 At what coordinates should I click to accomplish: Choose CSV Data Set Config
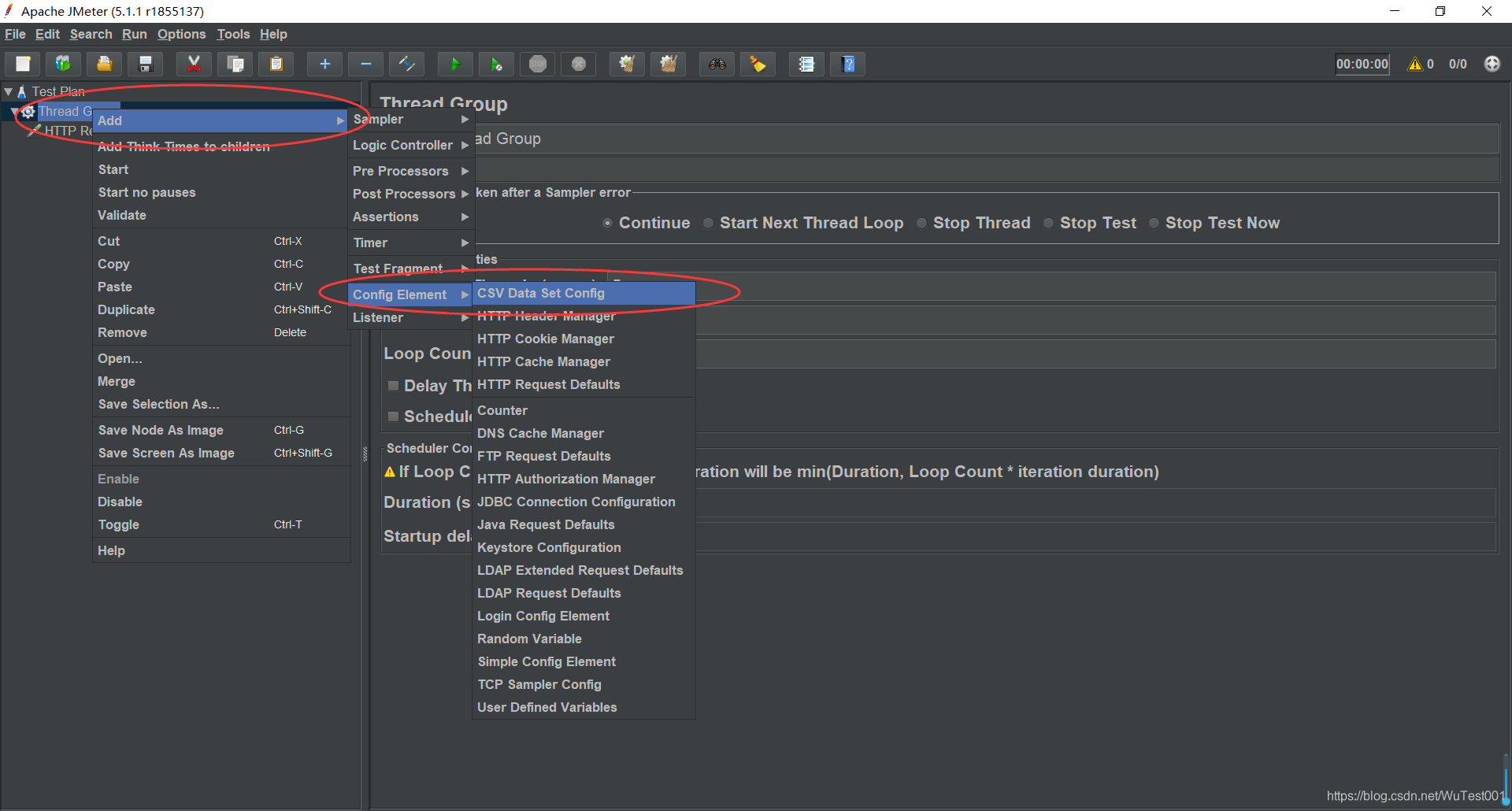pos(584,293)
